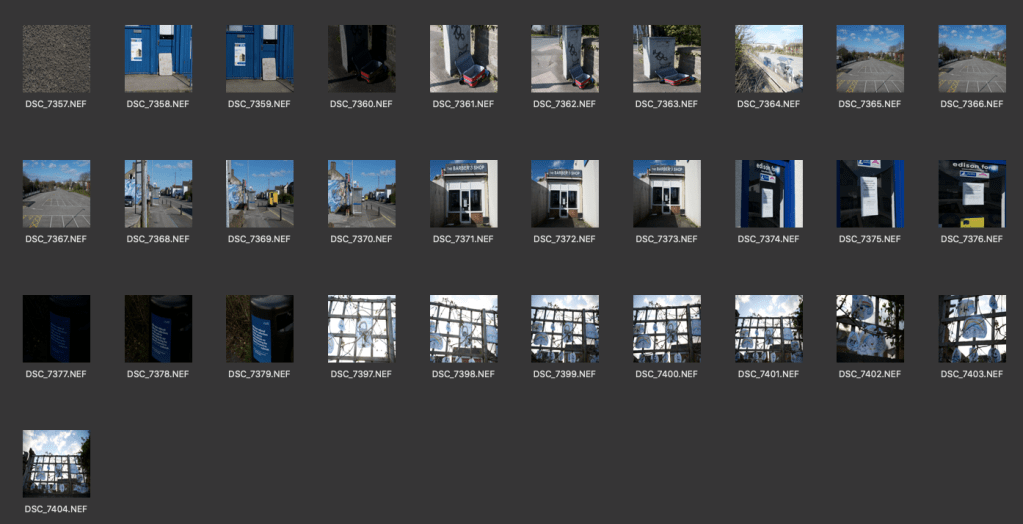Click the DSC_7369.NEF street thumbnail
The height and width of the screenshot is (524, 1023).
(x=259, y=194)
